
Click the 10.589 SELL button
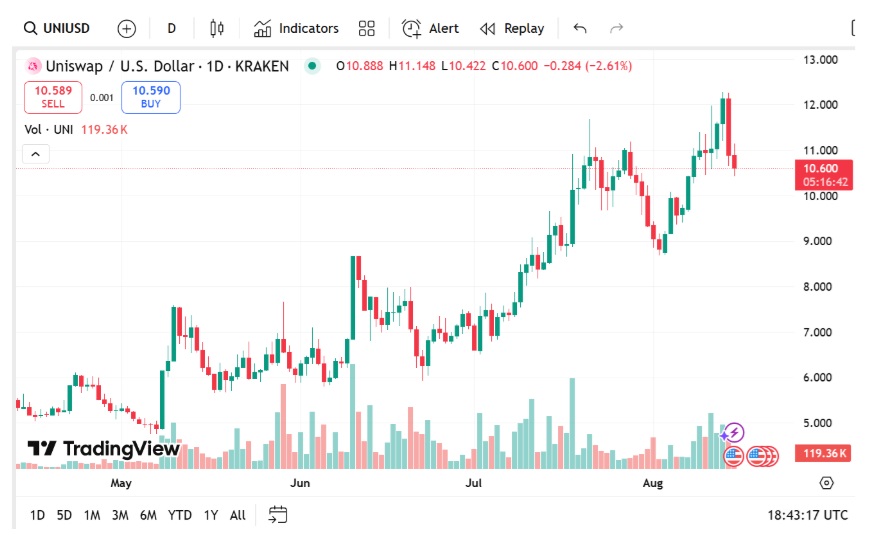53,97
